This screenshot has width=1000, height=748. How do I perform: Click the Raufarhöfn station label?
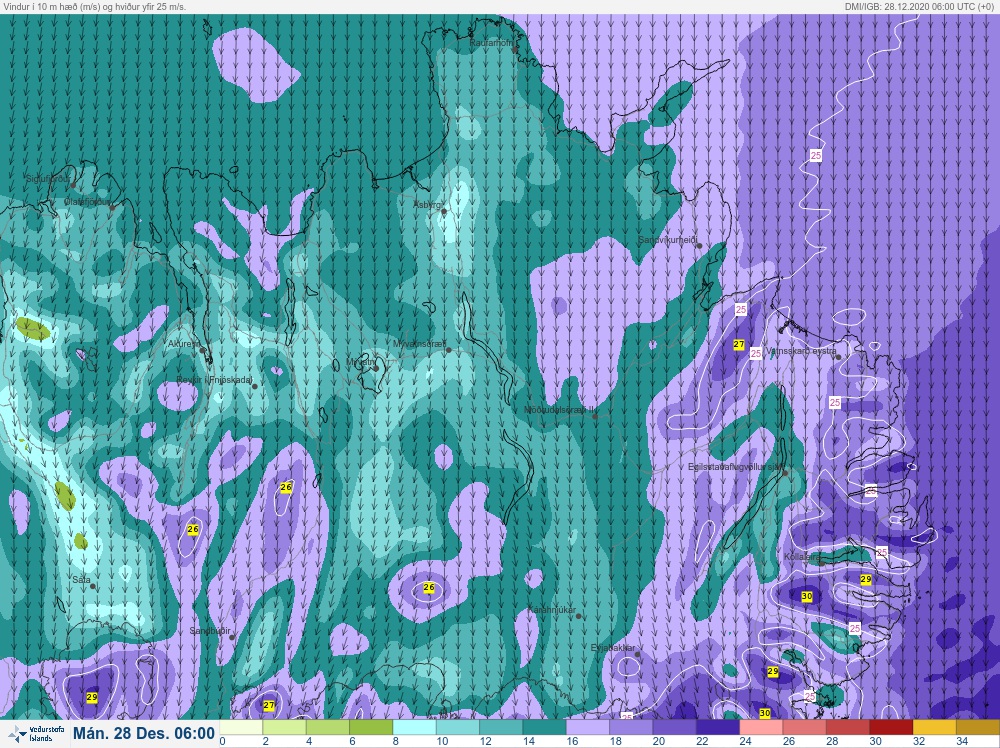[x=490, y=43]
